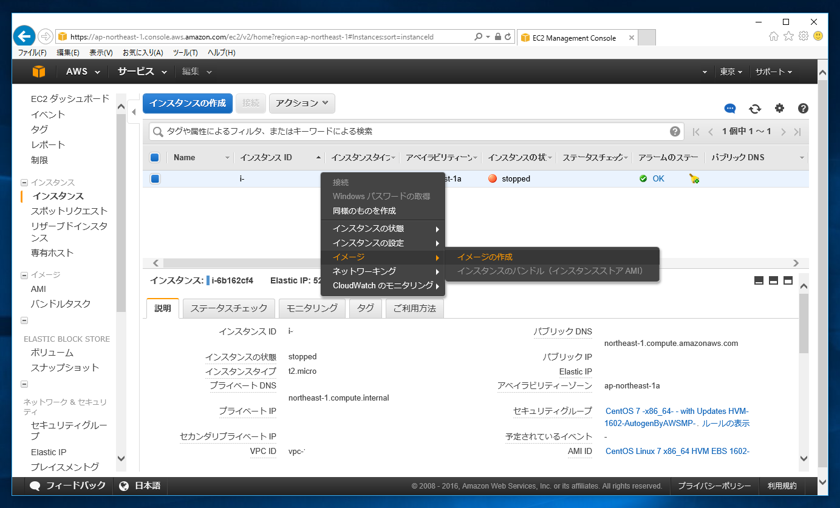Minimize detail pane with first layout icon
Image resolution: width=840 pixels, height=508 pixels.
759,280
